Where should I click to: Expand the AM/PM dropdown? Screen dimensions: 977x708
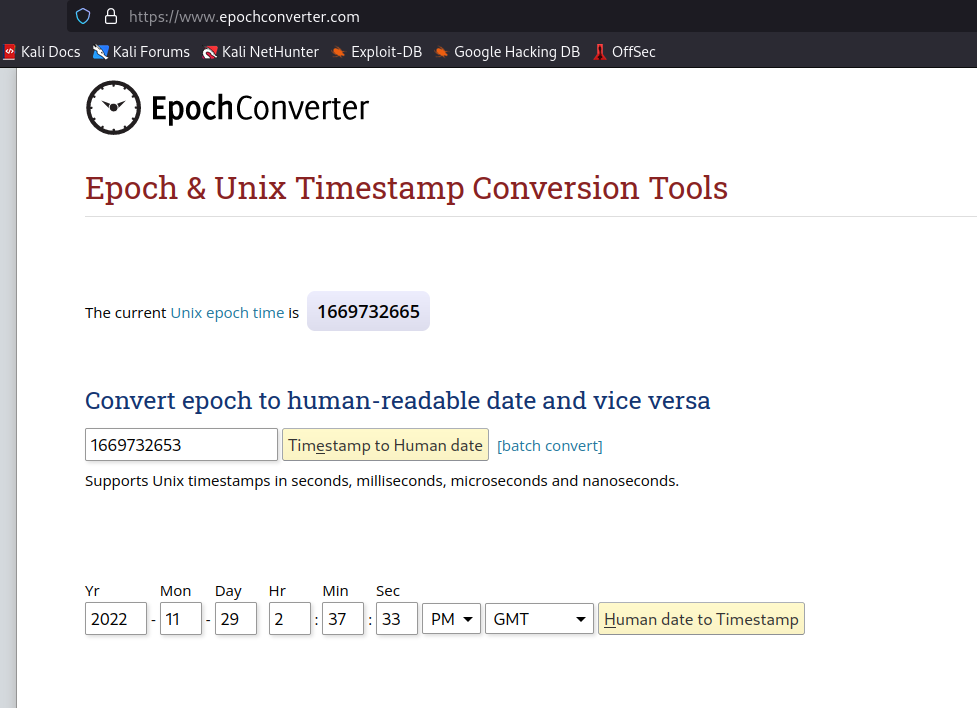(x=451, y=619)
